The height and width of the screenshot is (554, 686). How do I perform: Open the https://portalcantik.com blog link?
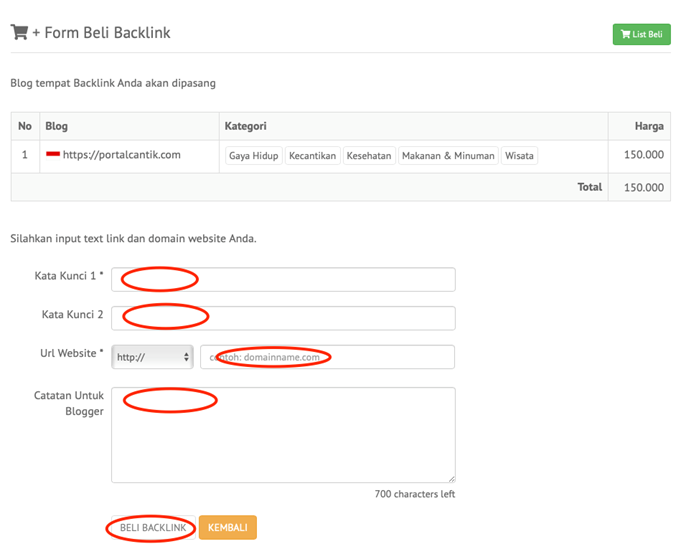[121, 155]
